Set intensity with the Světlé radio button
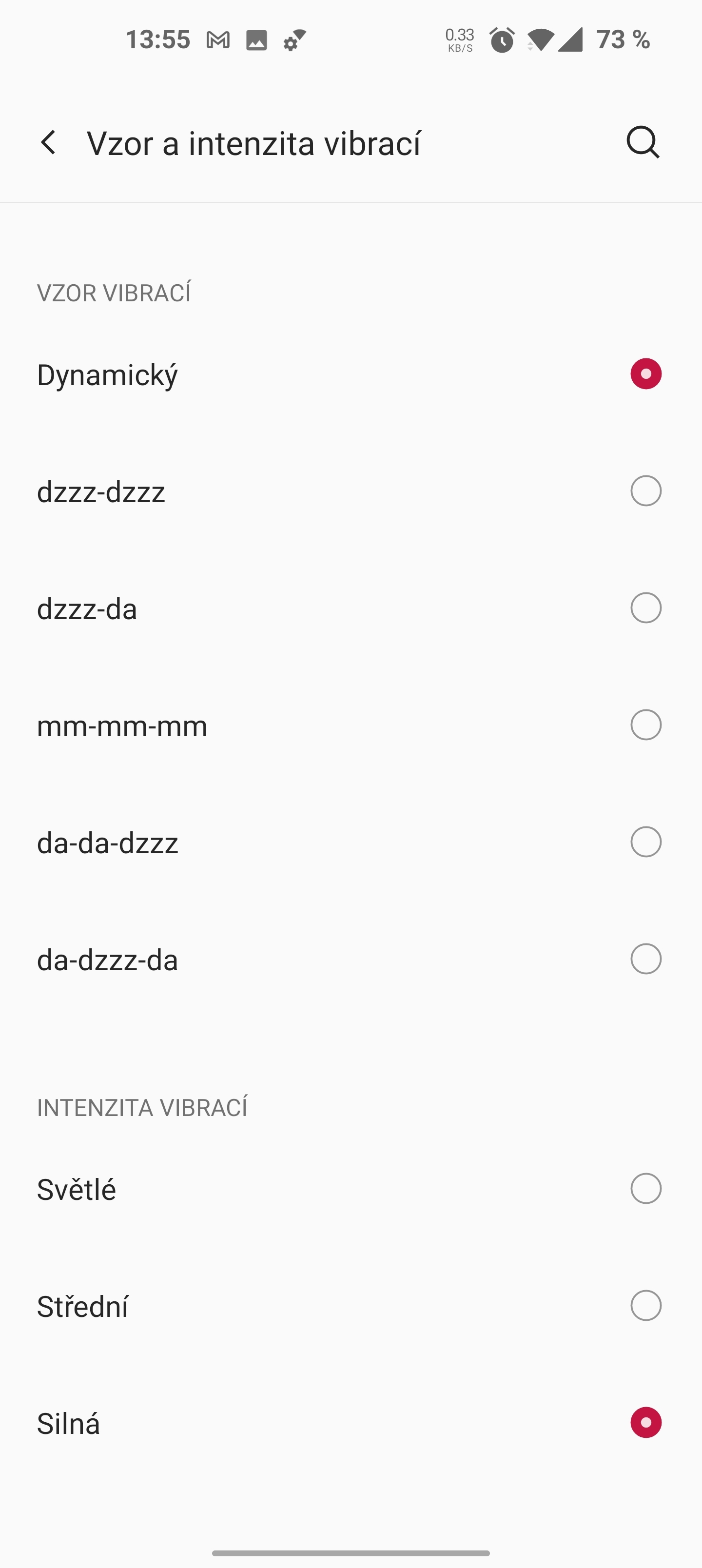The image size is (702, 1568). 646,1188
